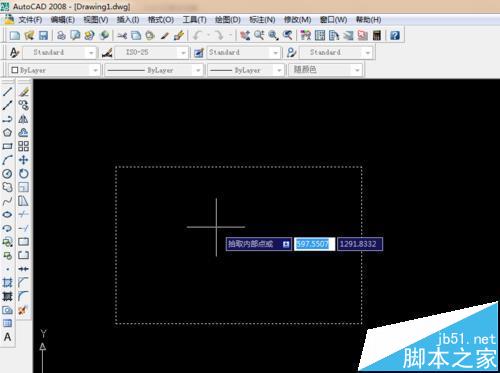
Task: Click the Text Style icon
Action: 14,53
